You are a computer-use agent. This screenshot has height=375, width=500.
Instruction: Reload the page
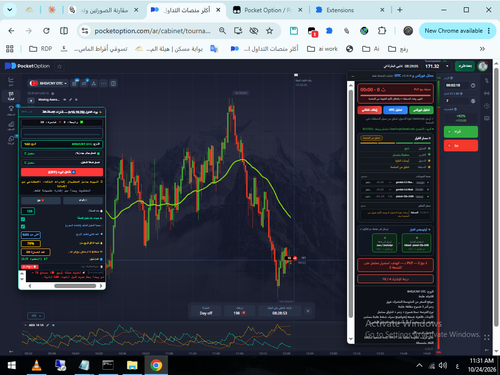click(x=46, y=31)
